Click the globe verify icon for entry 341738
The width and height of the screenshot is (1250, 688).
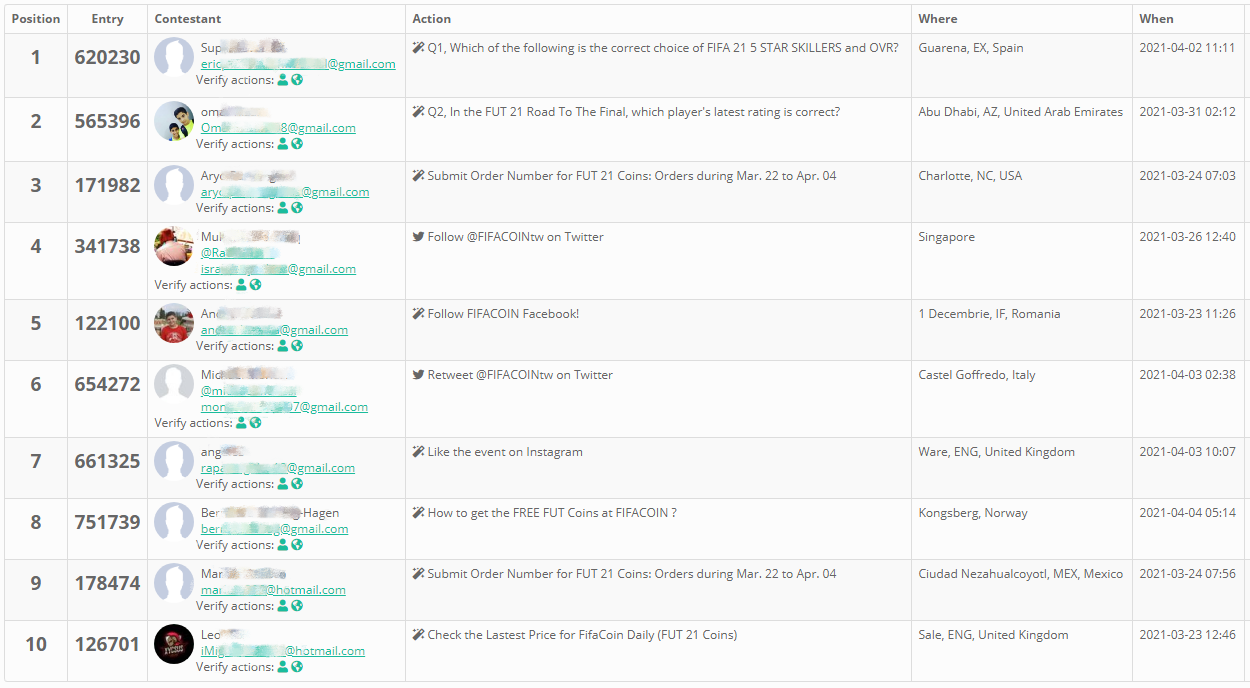(256, 285)
